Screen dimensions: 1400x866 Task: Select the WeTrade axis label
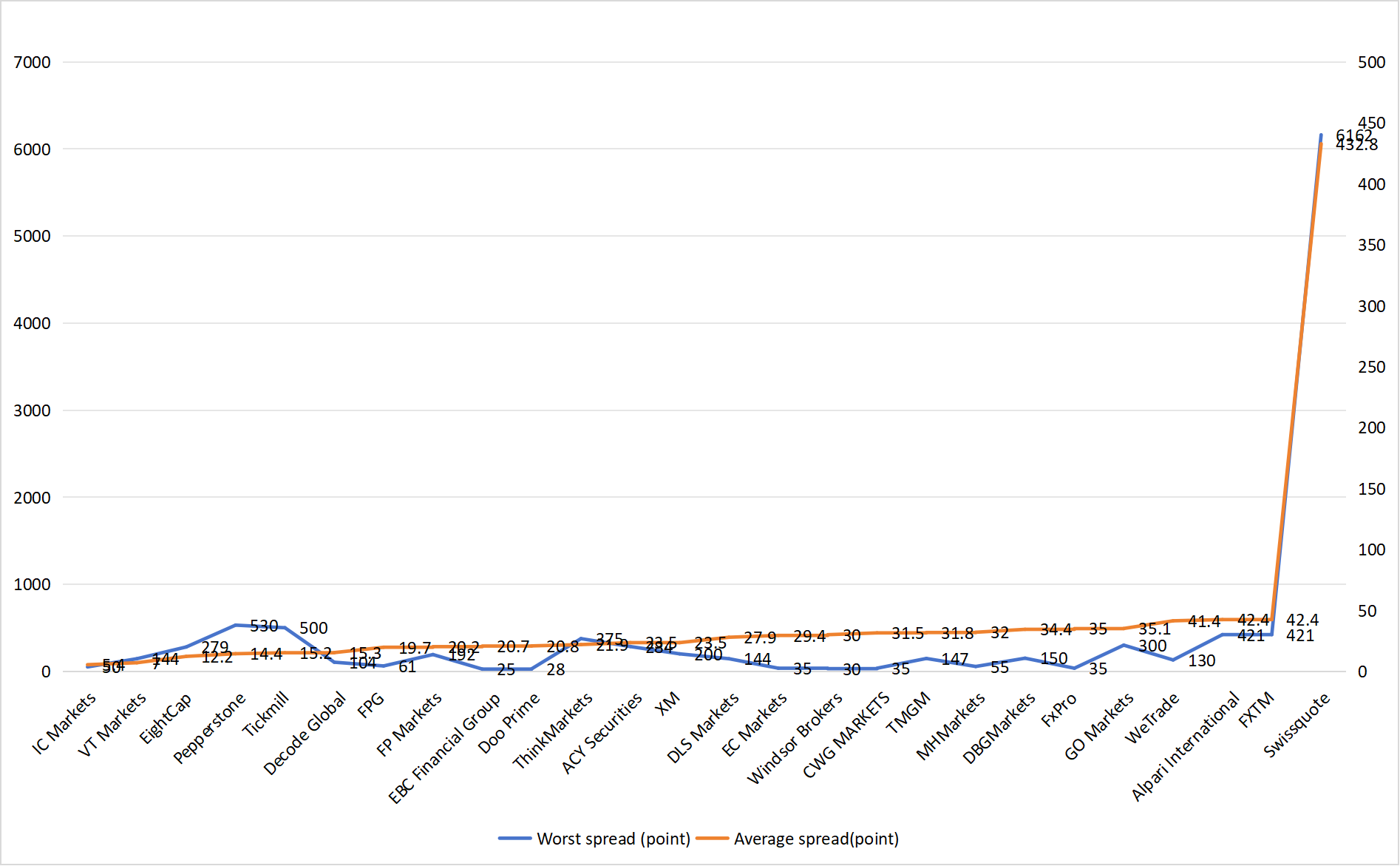[1152, 718]
